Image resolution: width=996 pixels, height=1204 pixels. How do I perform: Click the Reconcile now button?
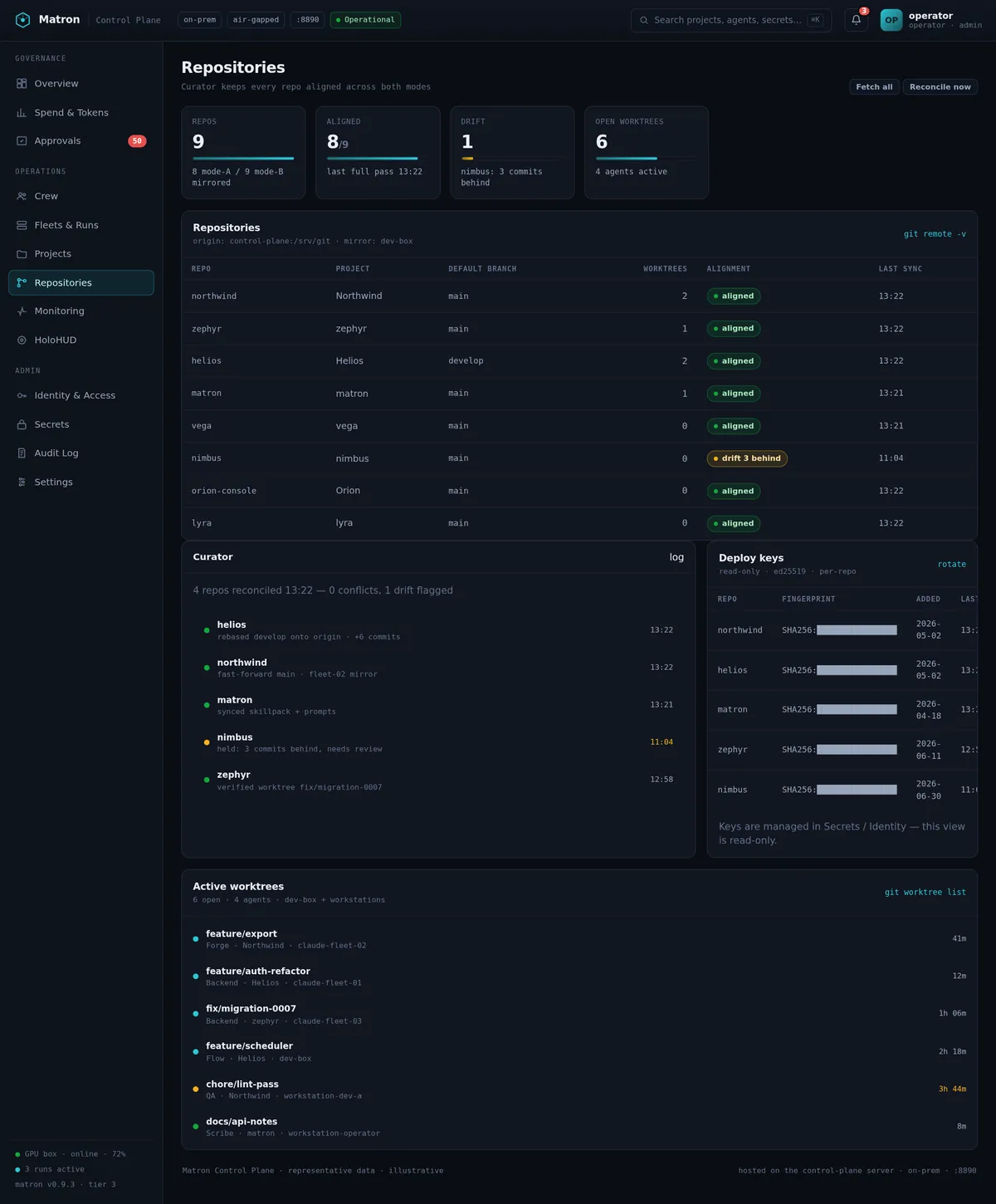[940, 87]
